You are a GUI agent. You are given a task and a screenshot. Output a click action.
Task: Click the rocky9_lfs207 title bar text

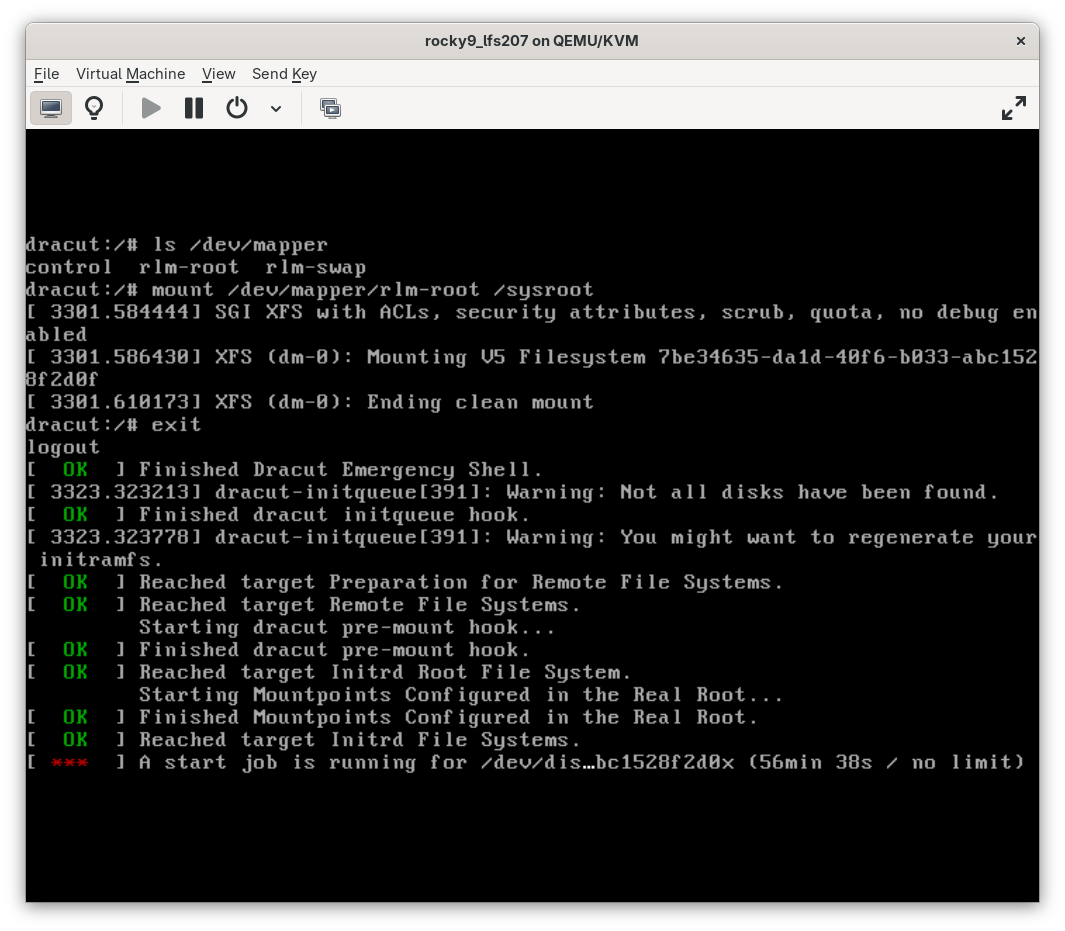pyautogui.click(x=531, y=41)
